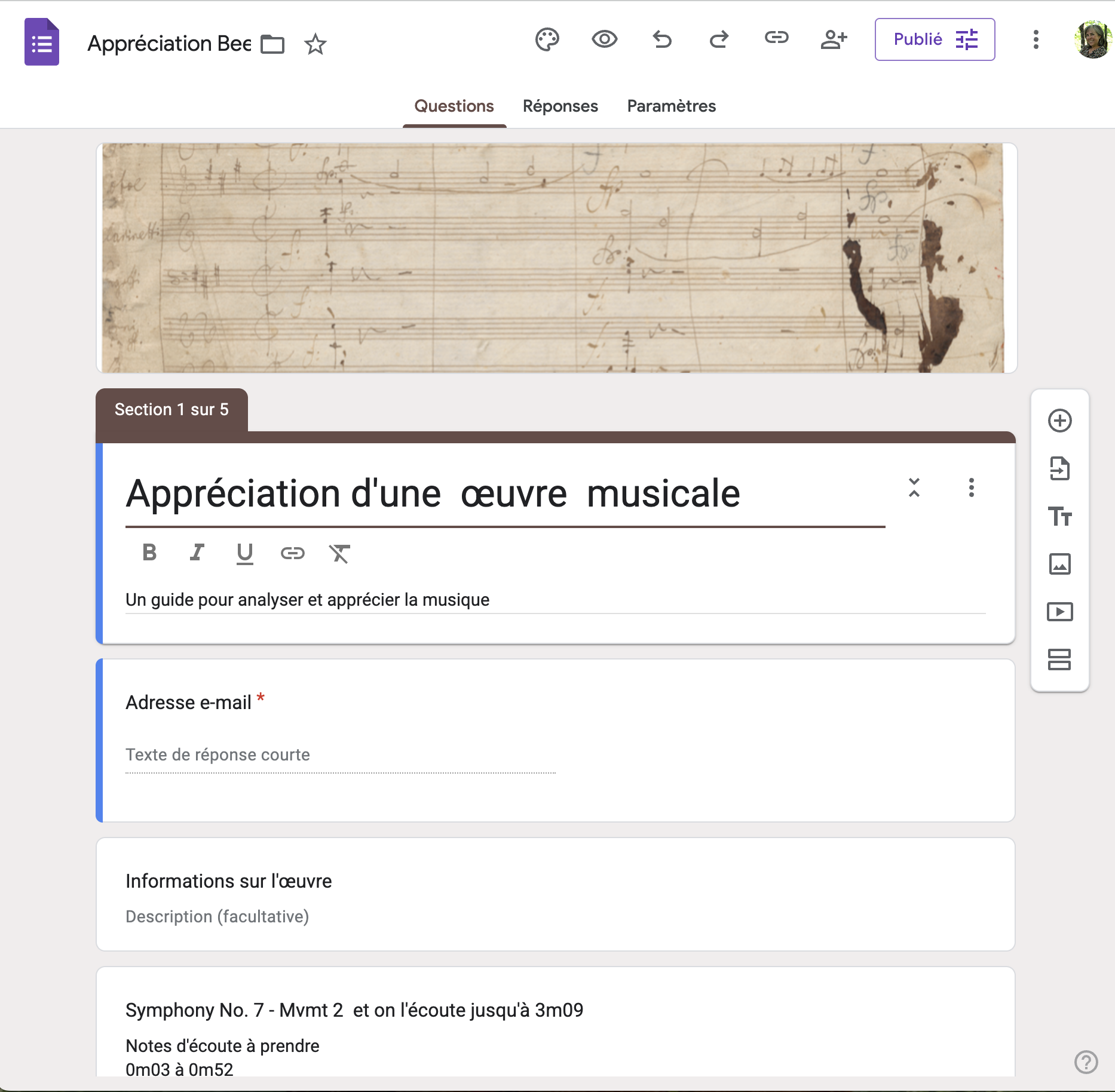The height and width of the screenshot is (1092, 1115).
Task: Open the form's more options menu
Action: pos(1036,39)
